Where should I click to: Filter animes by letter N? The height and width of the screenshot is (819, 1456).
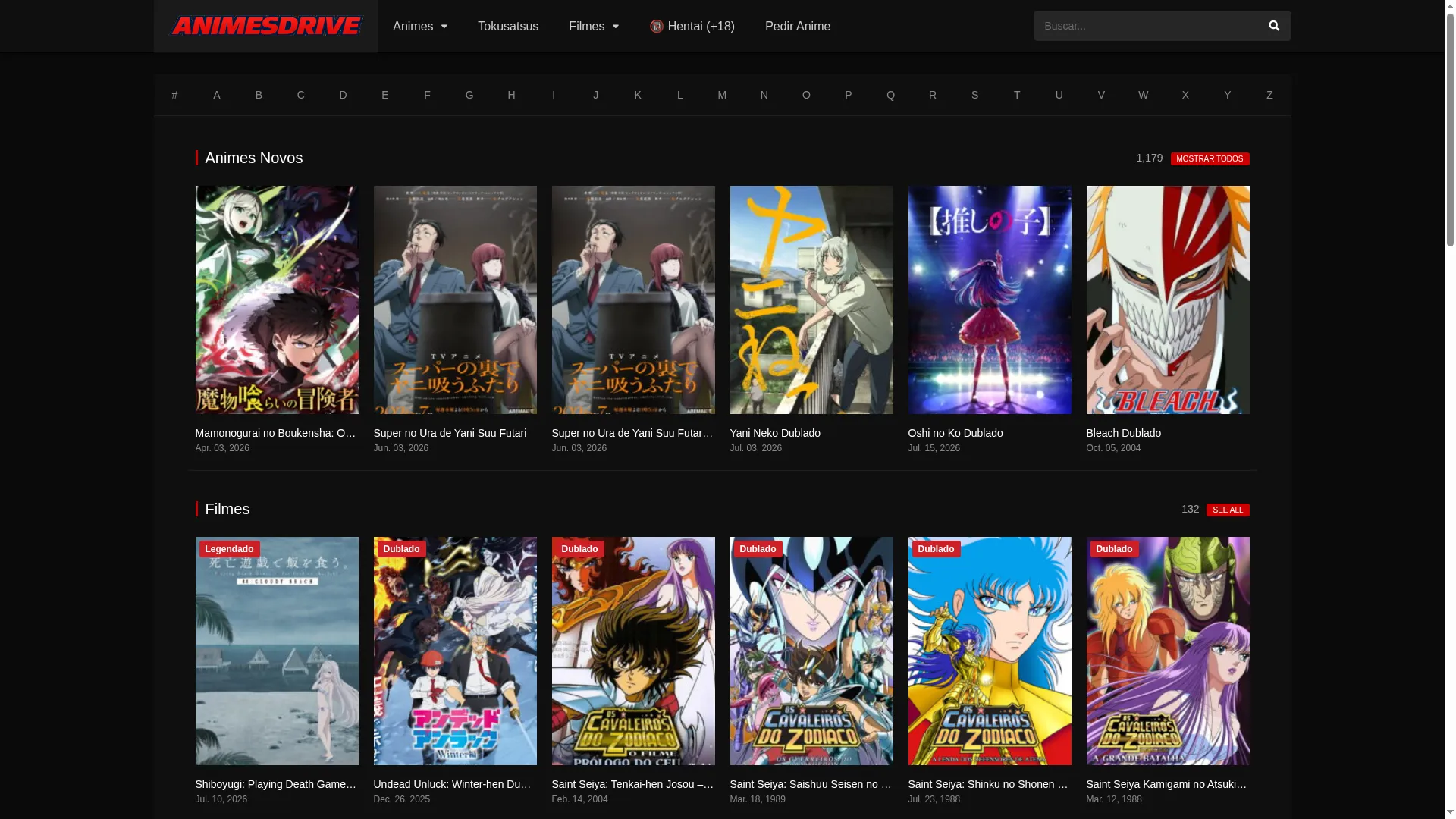764,95
